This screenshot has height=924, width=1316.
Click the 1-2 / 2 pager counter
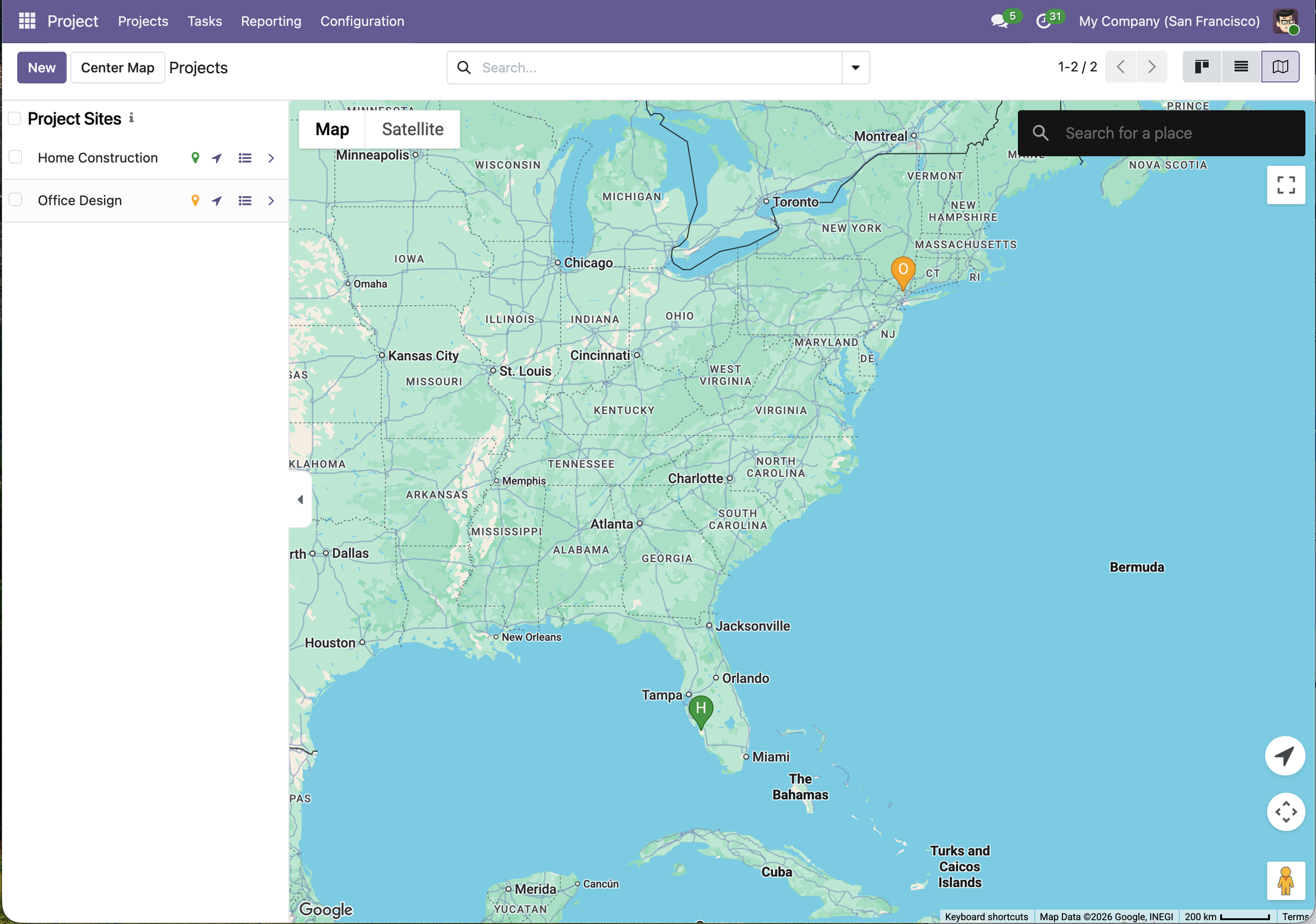tap(1077, 66)
